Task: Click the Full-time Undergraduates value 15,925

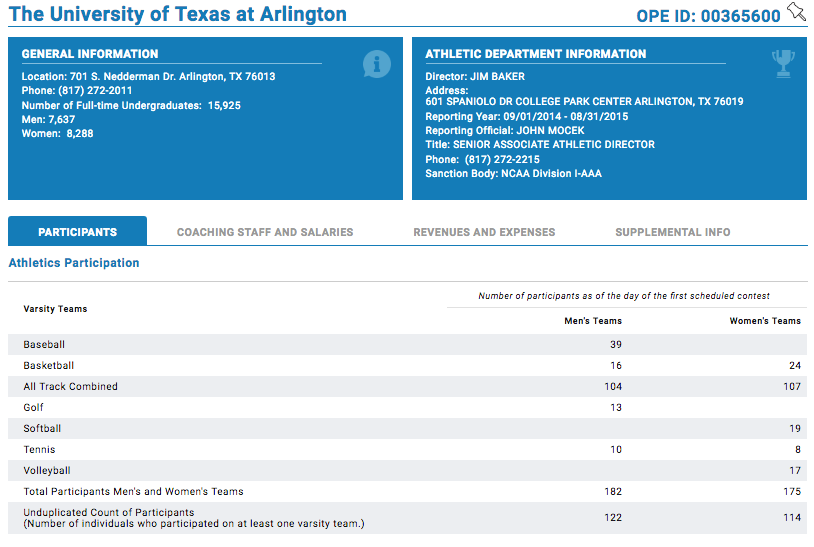Action: [224, 105]
